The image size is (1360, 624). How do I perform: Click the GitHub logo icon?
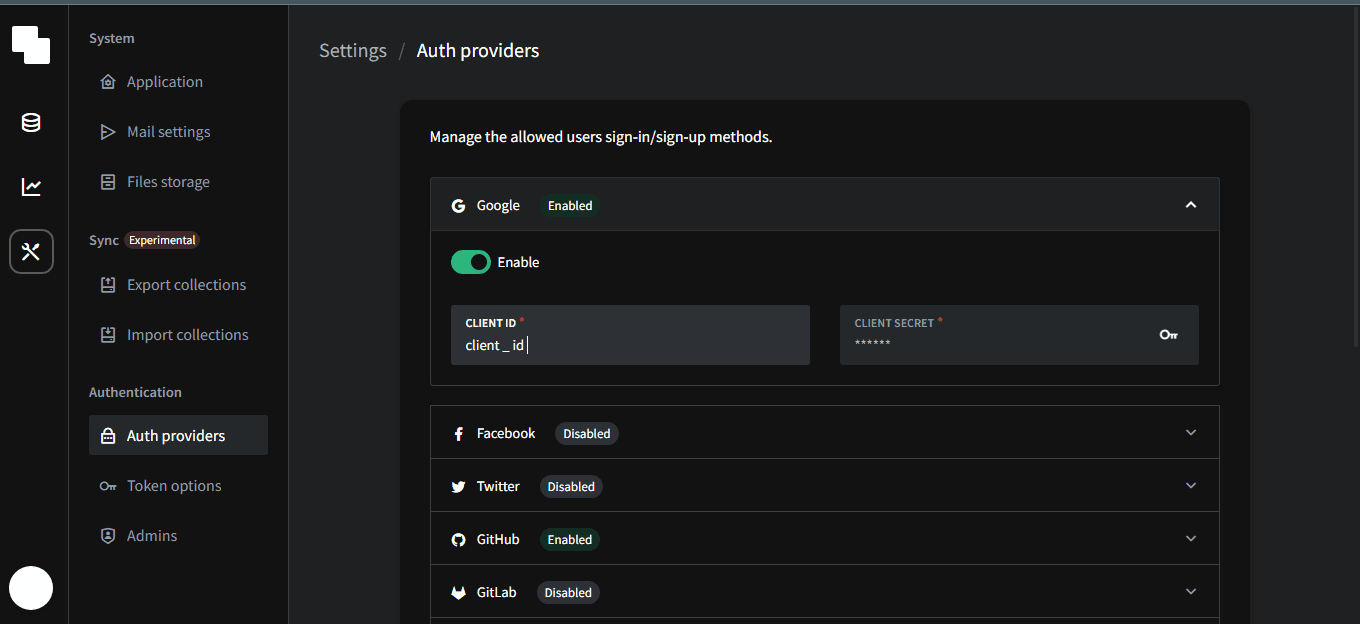click(458, 540)
